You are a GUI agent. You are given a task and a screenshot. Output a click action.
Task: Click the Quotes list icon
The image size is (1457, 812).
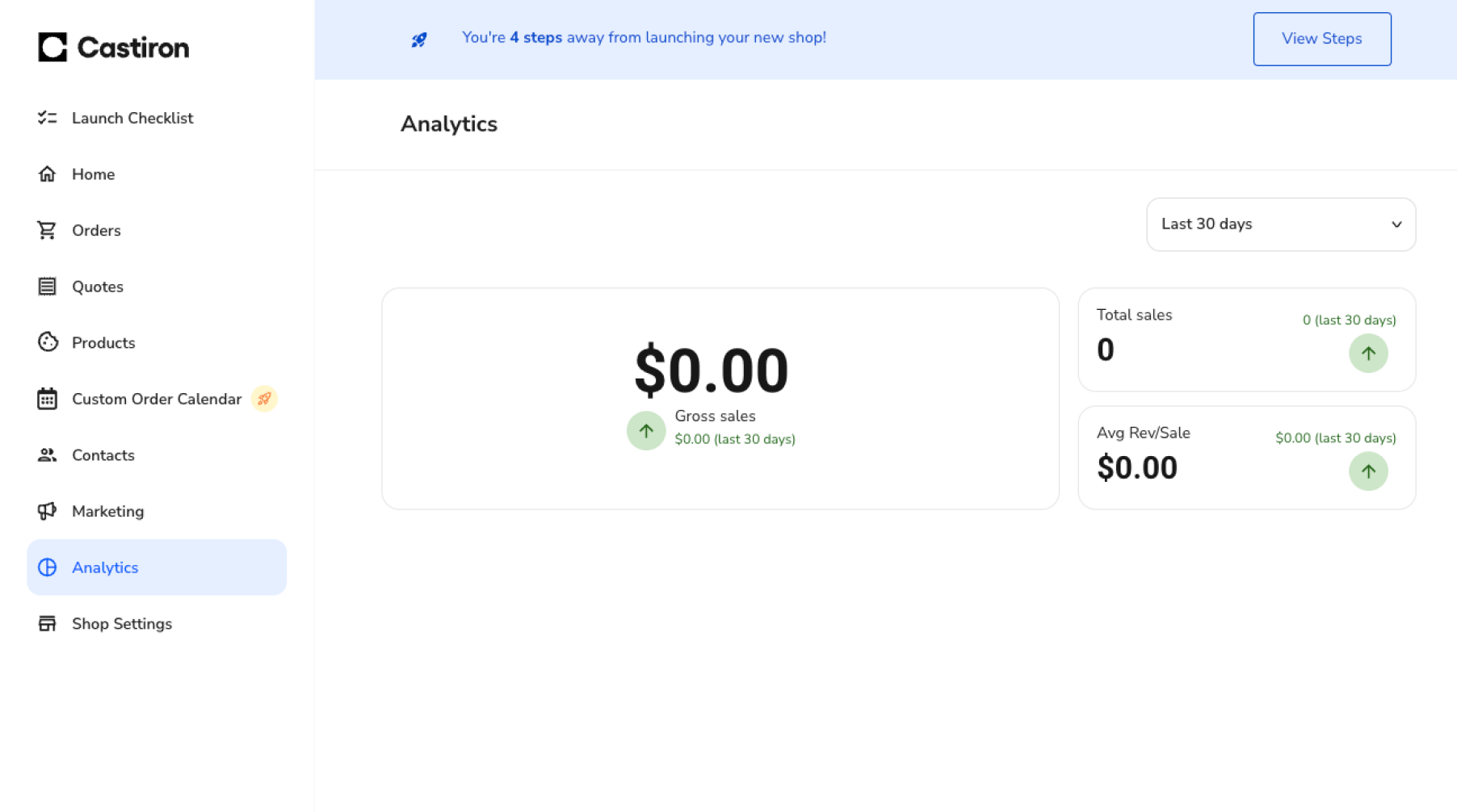(x=47, y=287)
